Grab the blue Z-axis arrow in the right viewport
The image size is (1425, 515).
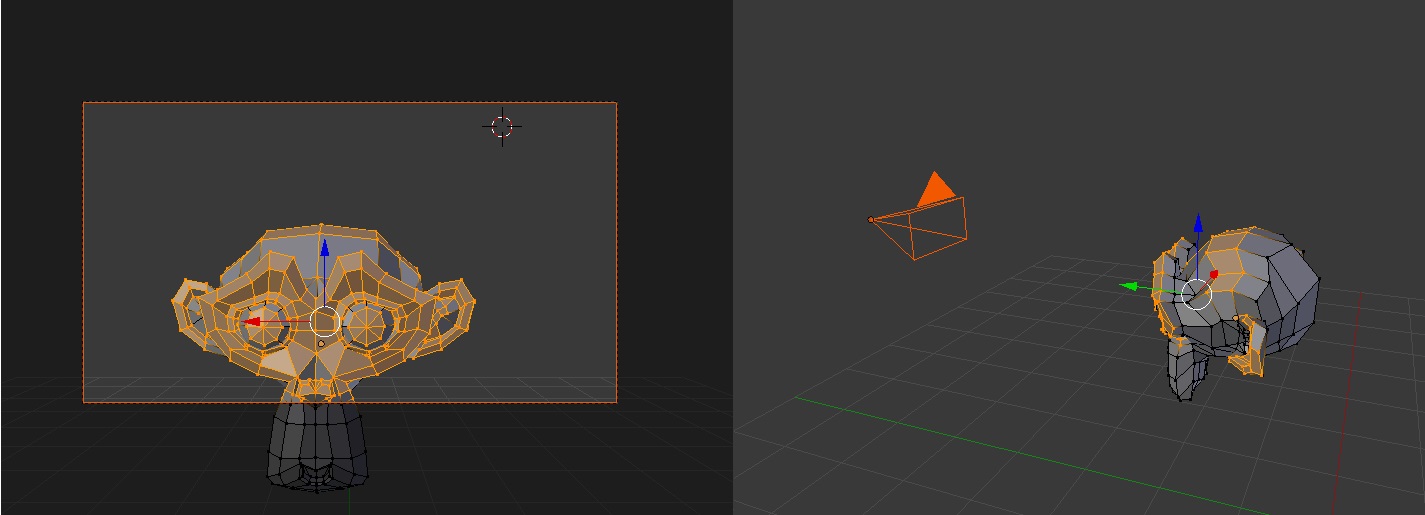pyautogui.click(x=1198, y=223)
